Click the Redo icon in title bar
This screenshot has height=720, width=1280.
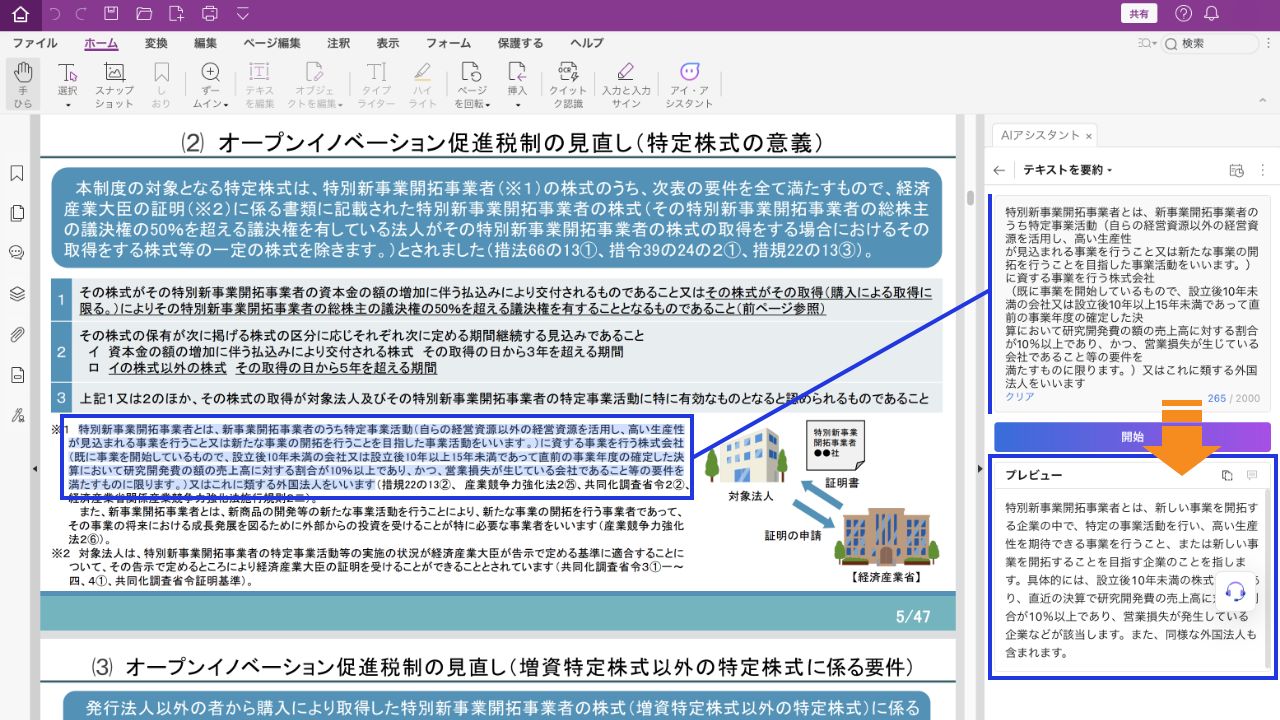80,14
